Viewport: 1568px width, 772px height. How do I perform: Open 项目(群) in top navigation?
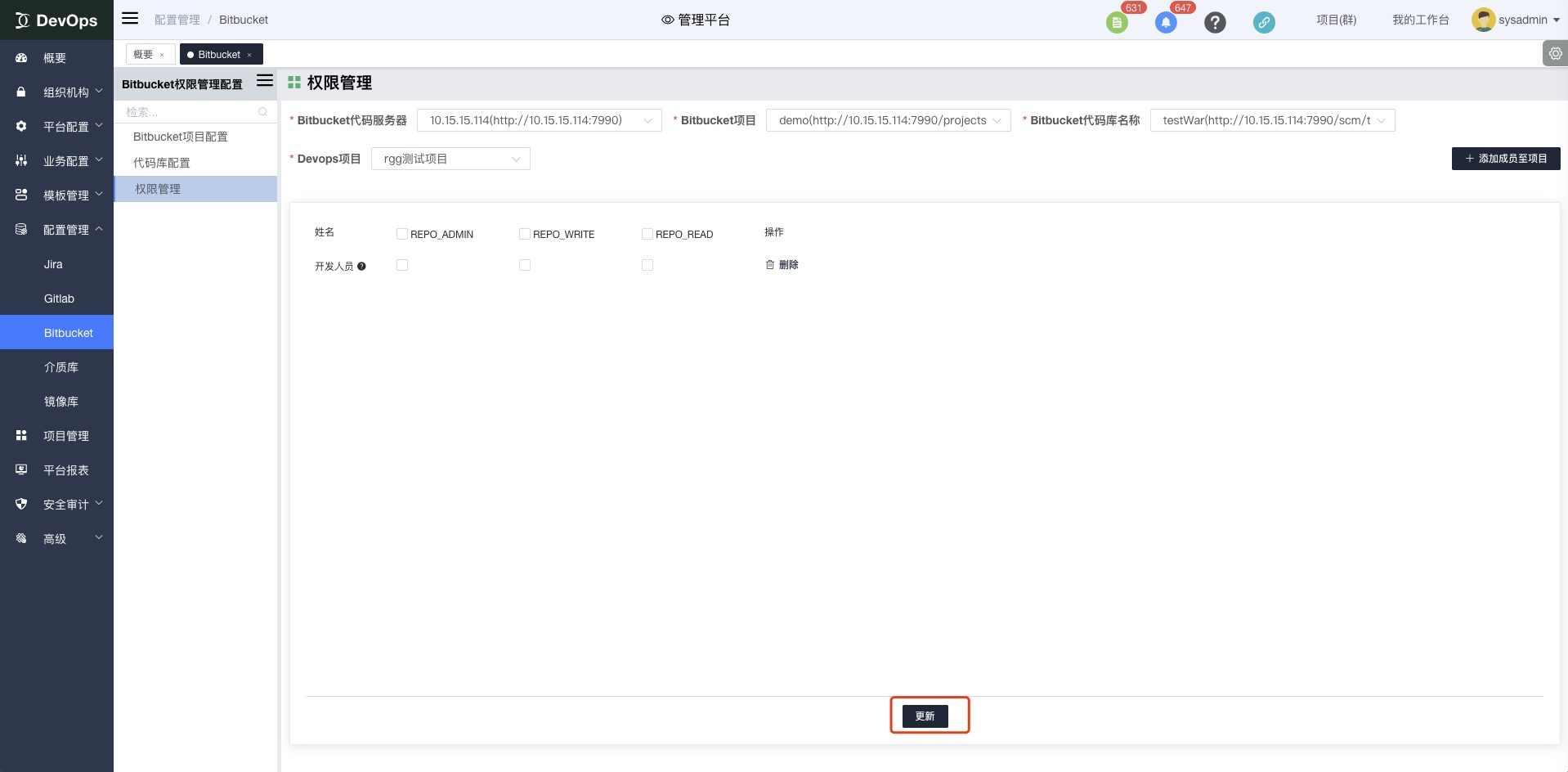(1336, 20)
